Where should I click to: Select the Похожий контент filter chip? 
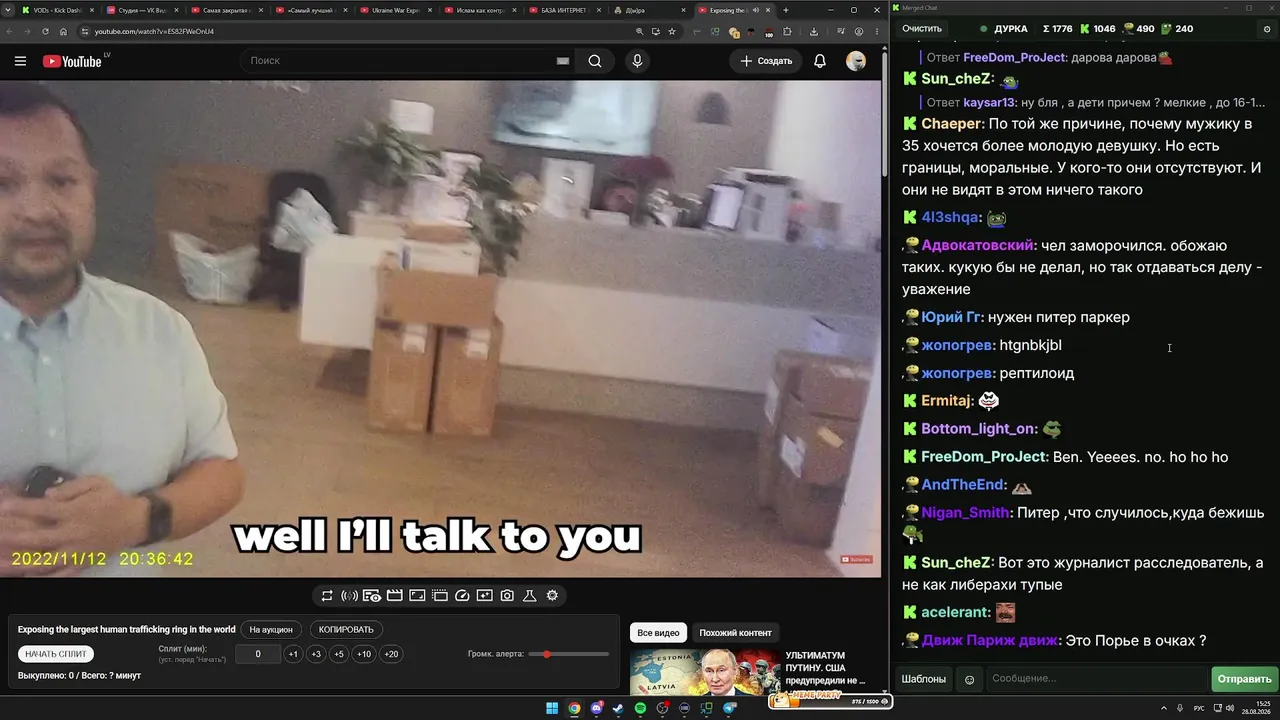735,633
